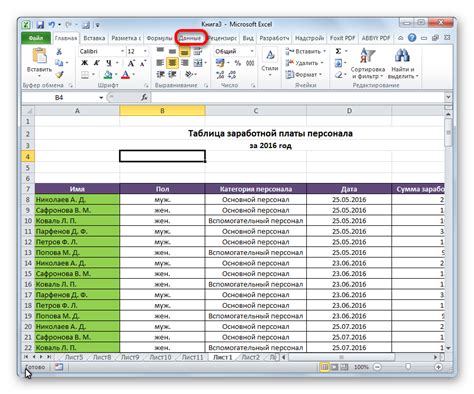Decrease the font size
Viewport: 474px width, 394px height.
[x=143, y=63]
